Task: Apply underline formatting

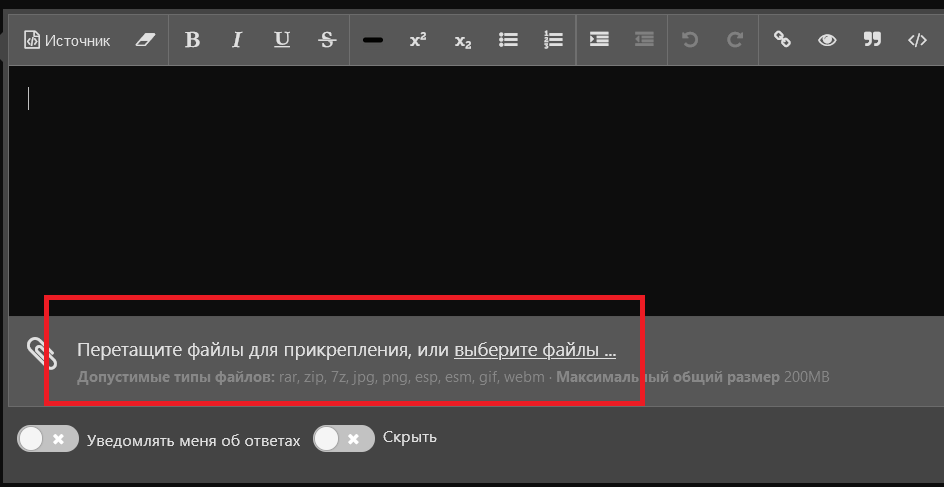Action: pyautogui.click(x=282, y=40)
